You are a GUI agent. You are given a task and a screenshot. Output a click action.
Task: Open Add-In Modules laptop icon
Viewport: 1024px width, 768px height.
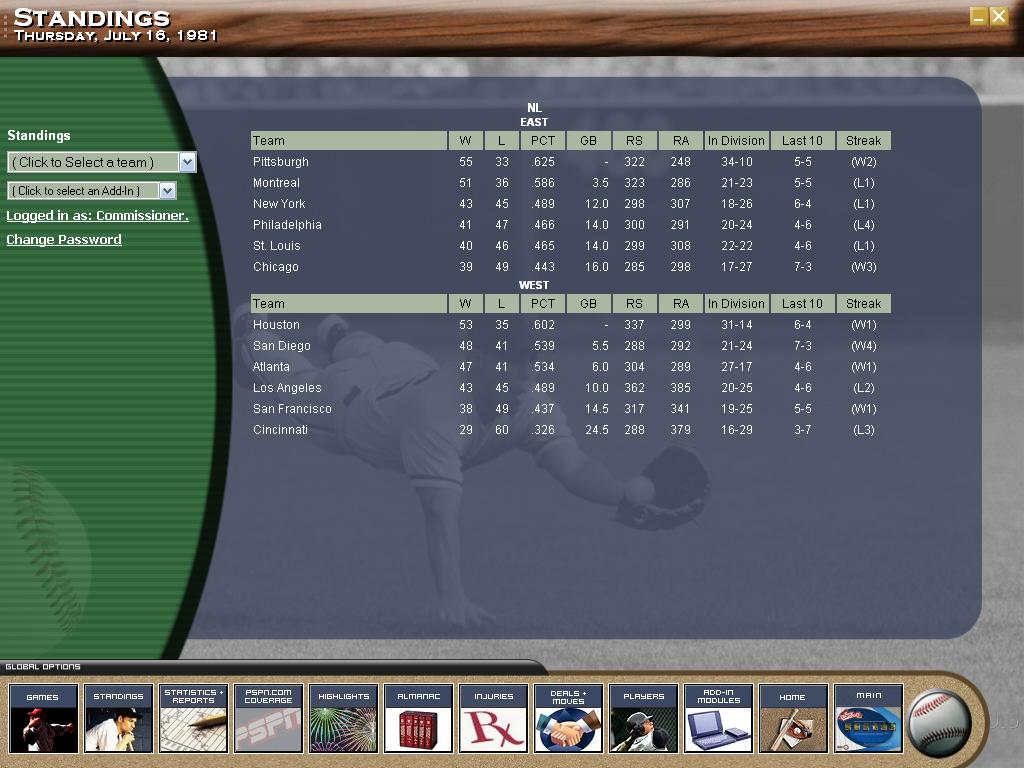coord(718,718)
